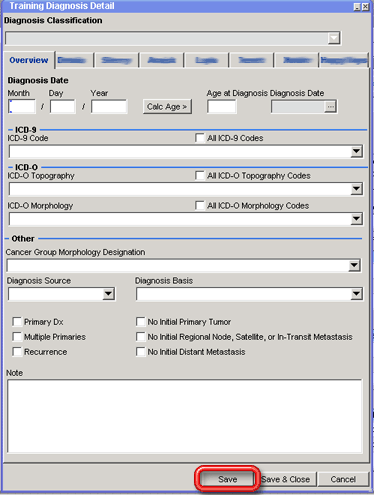Click the Cancel button

[343, 479]
